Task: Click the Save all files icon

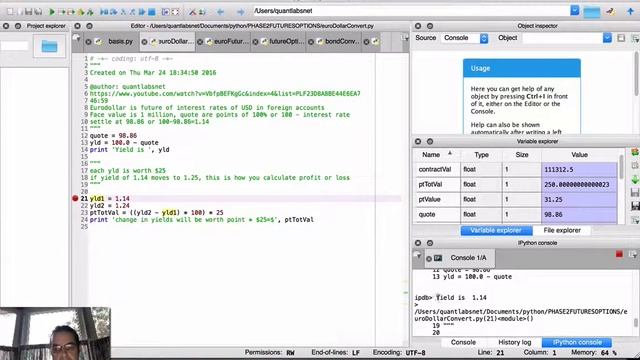Action: (38, 12)
